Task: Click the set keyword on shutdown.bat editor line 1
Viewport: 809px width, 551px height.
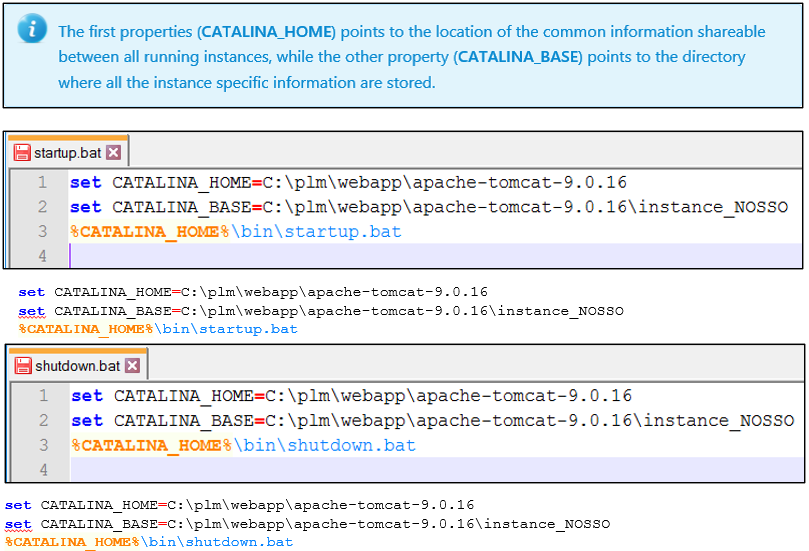Action: 87,396
